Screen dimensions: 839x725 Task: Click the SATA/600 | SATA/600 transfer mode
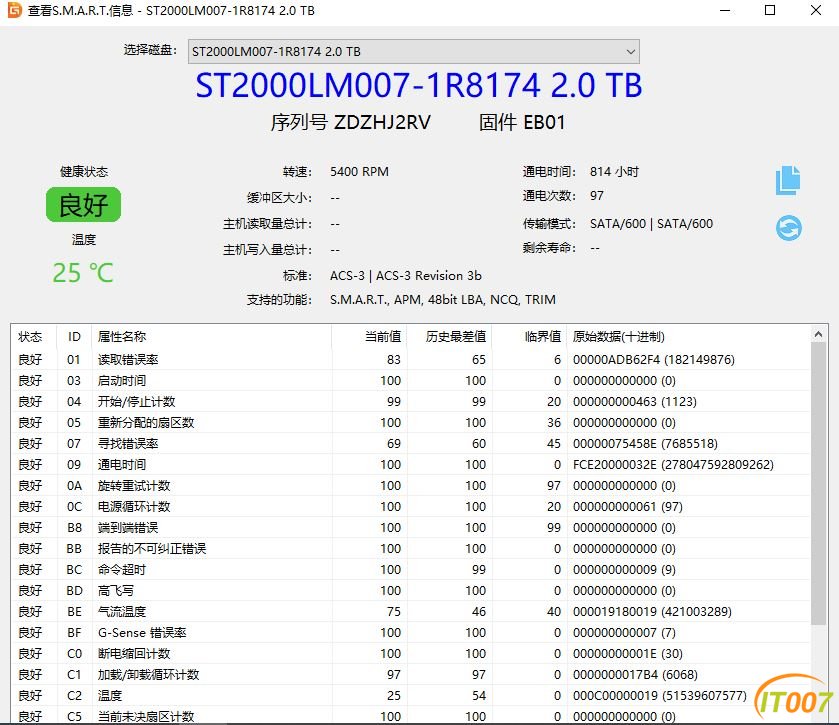point(651,224)
